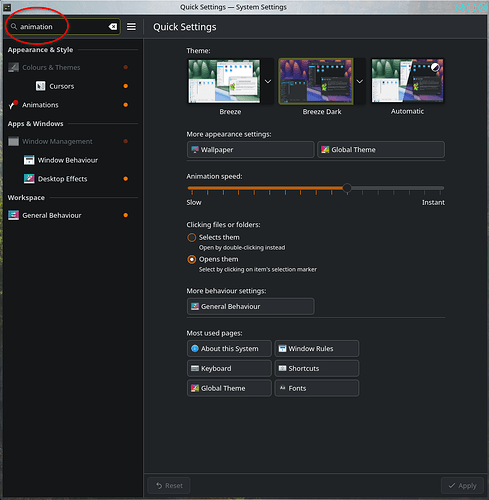Click the General Behaviour sidebar icon

pos(13,215)
